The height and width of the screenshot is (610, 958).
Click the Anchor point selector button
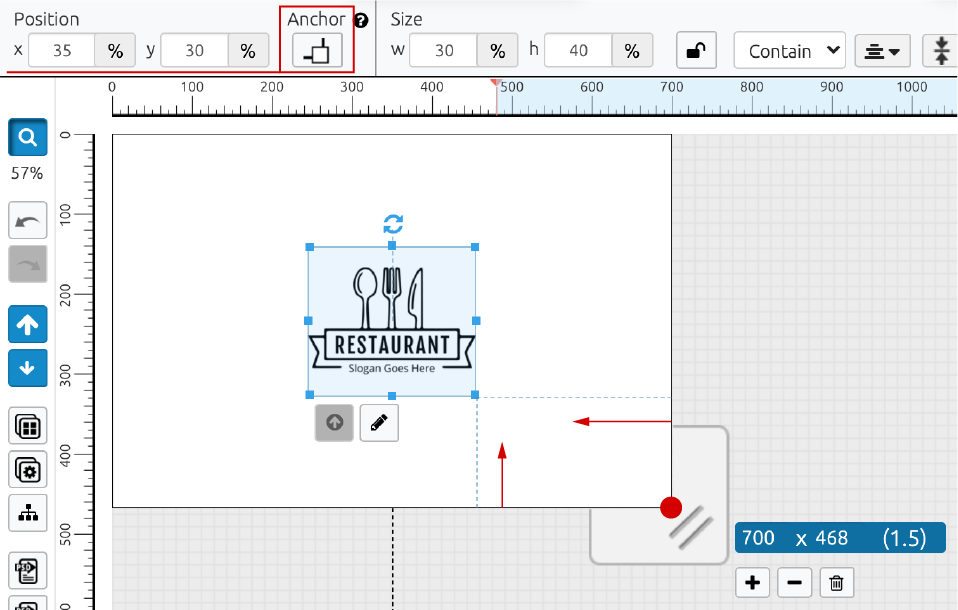316,50
